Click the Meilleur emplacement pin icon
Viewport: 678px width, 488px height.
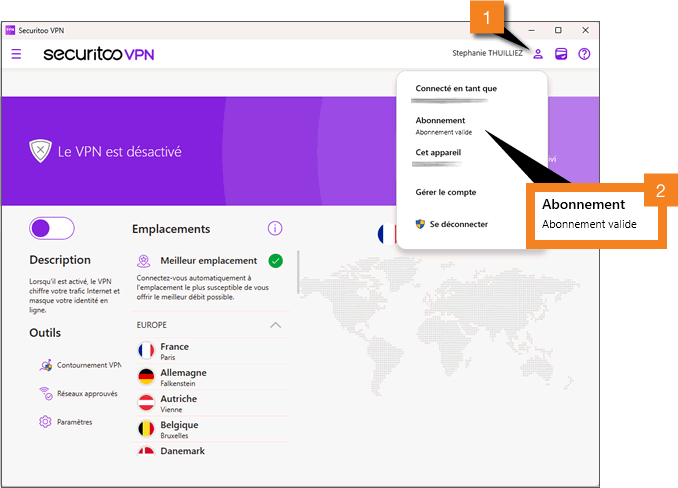pyautogui.click(x=144, y=261)
